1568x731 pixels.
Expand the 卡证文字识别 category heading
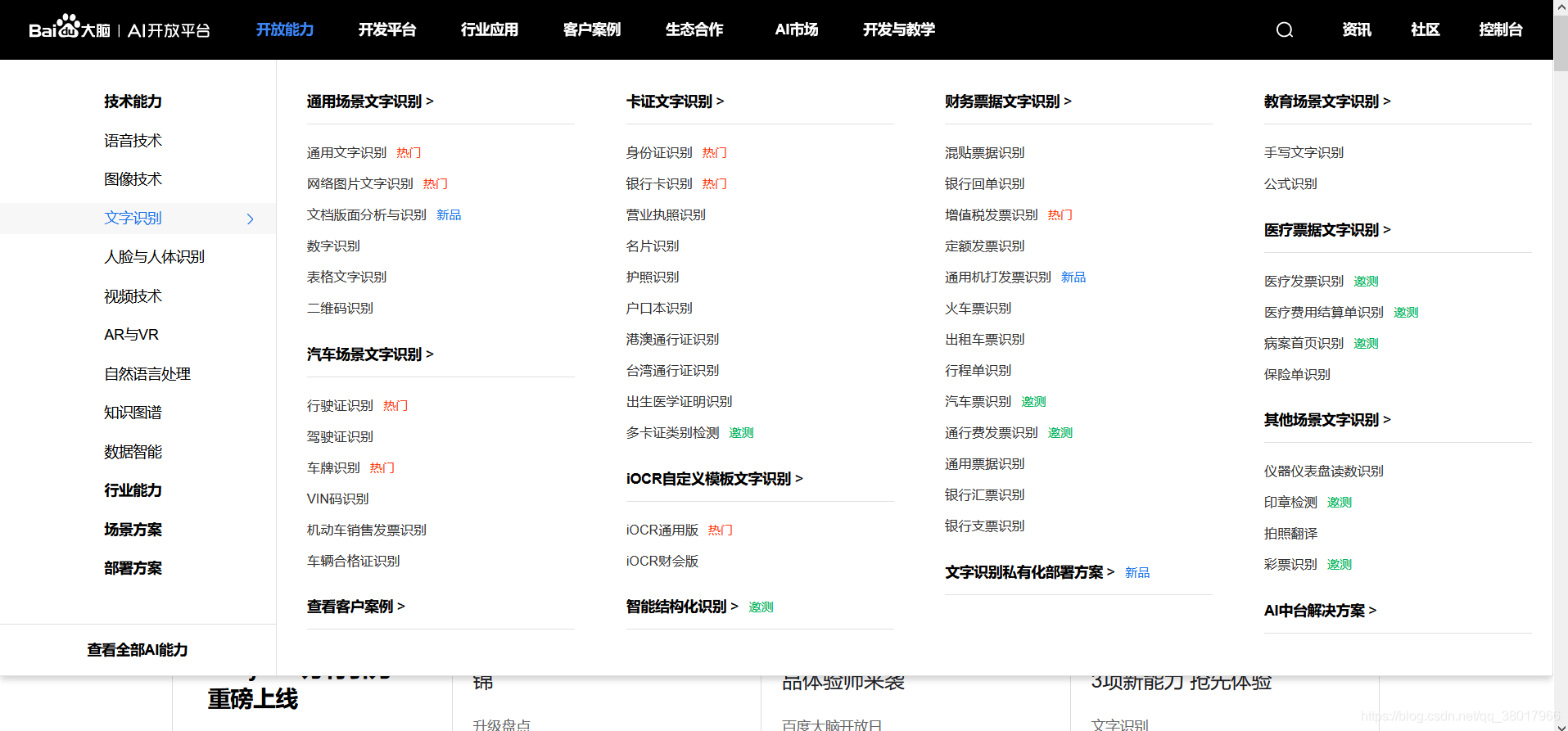[x=675, y=102]
